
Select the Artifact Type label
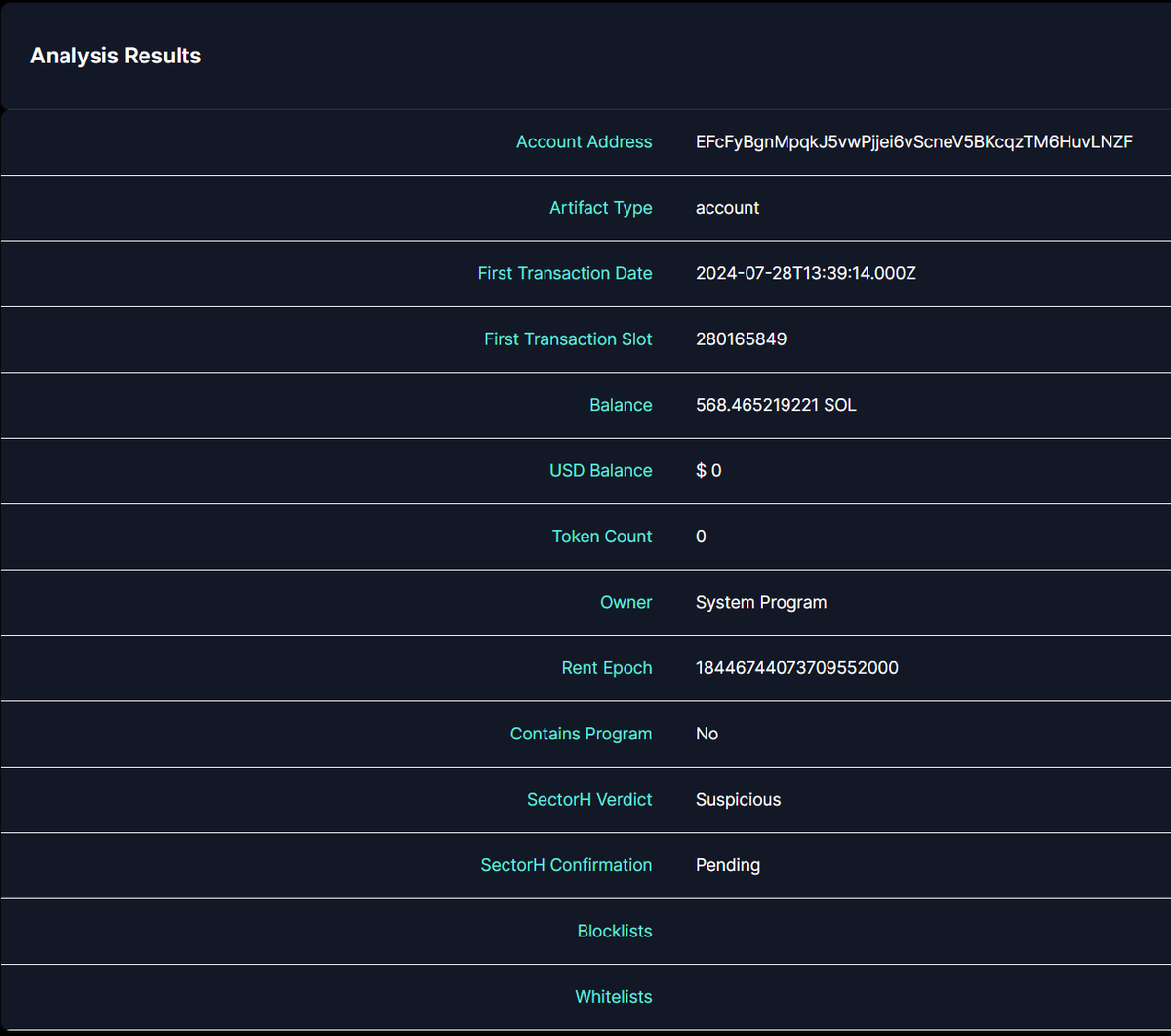pyautogui.click(x=600, y=208)
